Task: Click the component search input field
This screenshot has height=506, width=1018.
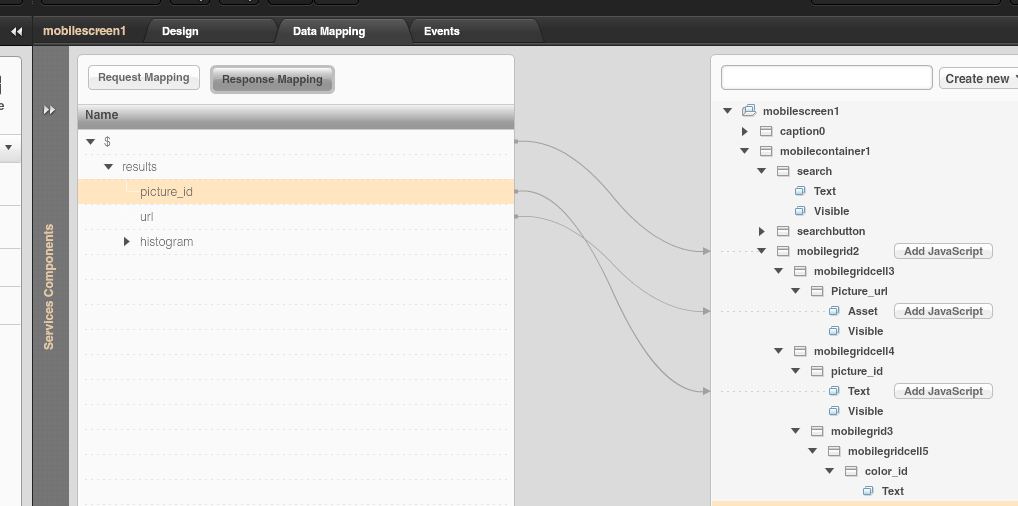Action: tap(826, 78)
